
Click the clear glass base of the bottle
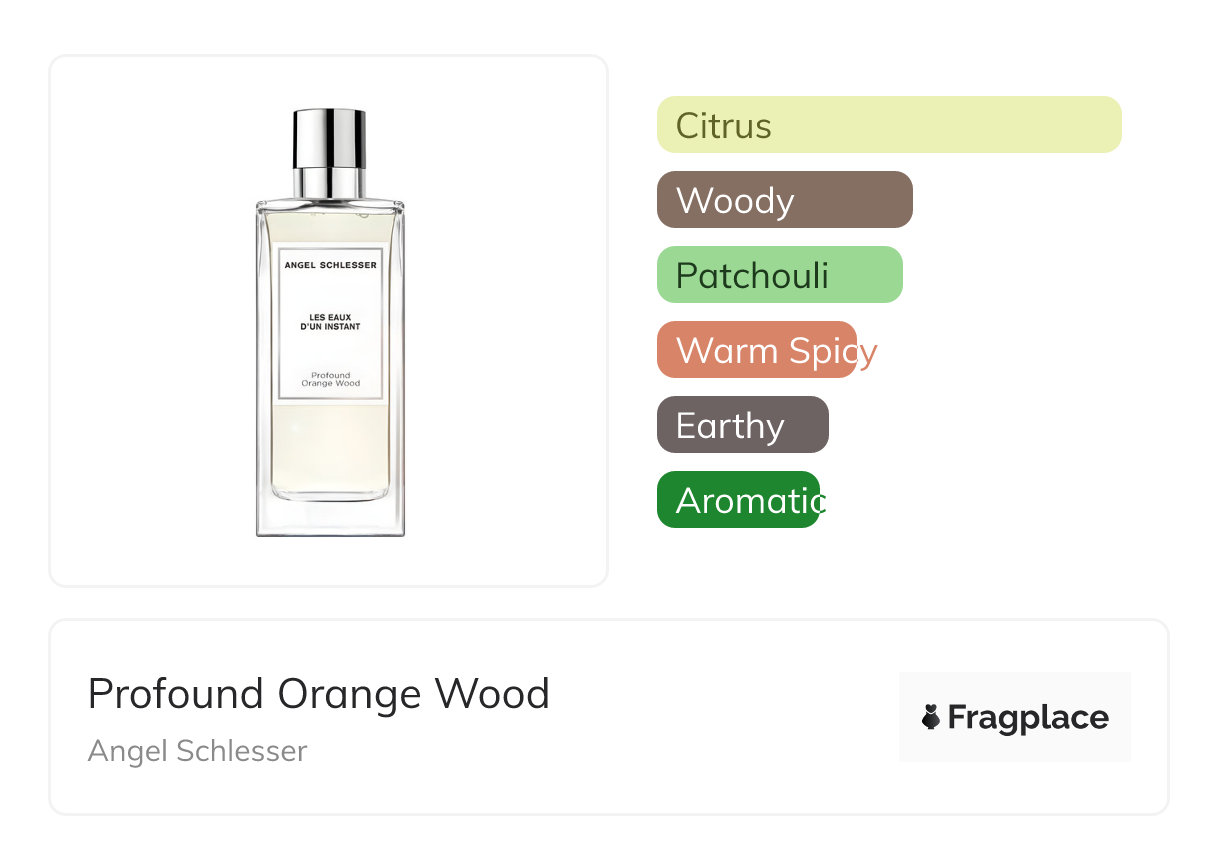(330, 518)
